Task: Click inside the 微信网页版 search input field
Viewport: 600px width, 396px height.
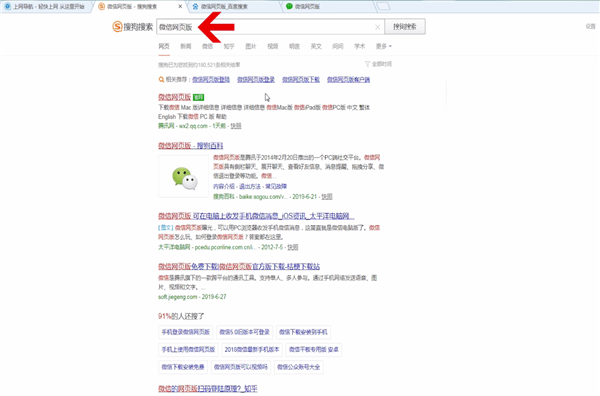Action: pos(270,27)
